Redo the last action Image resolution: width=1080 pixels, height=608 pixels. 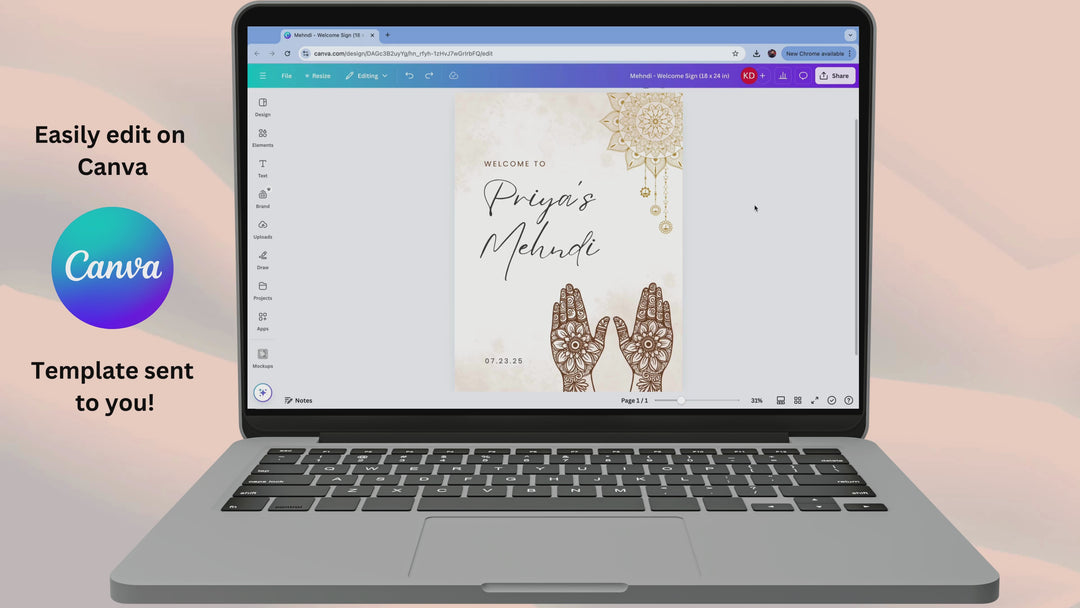coord(429,76)
